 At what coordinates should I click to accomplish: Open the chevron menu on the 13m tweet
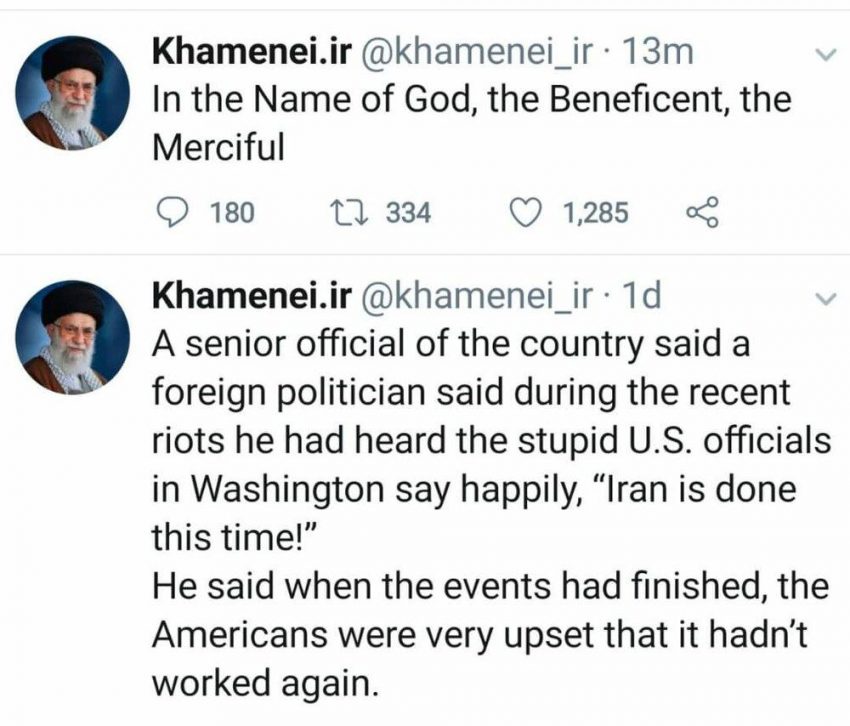click(x=825, y=56)
